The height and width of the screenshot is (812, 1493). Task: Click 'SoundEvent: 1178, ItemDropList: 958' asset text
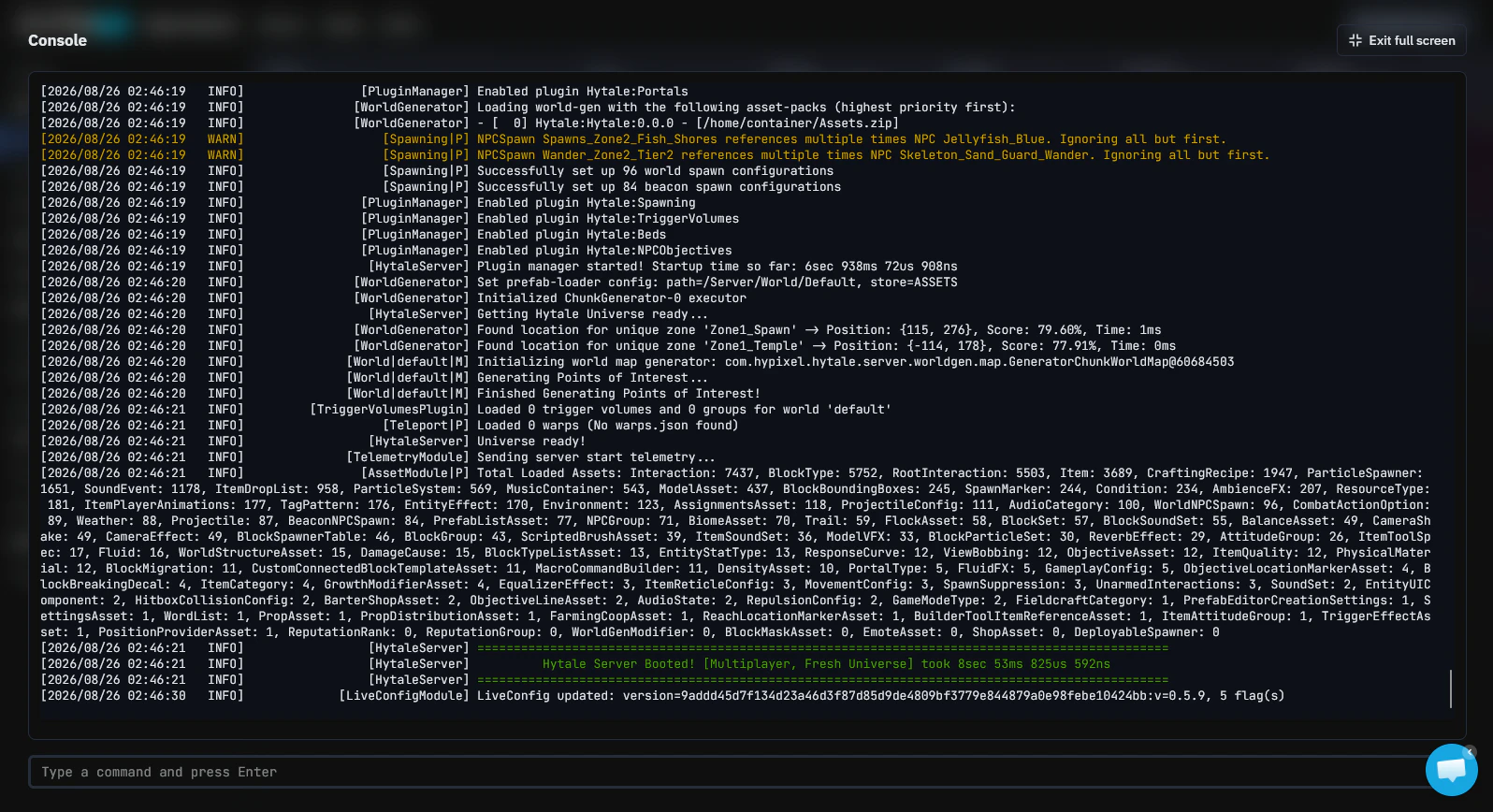pyautogui.click(x=211, y=489)
